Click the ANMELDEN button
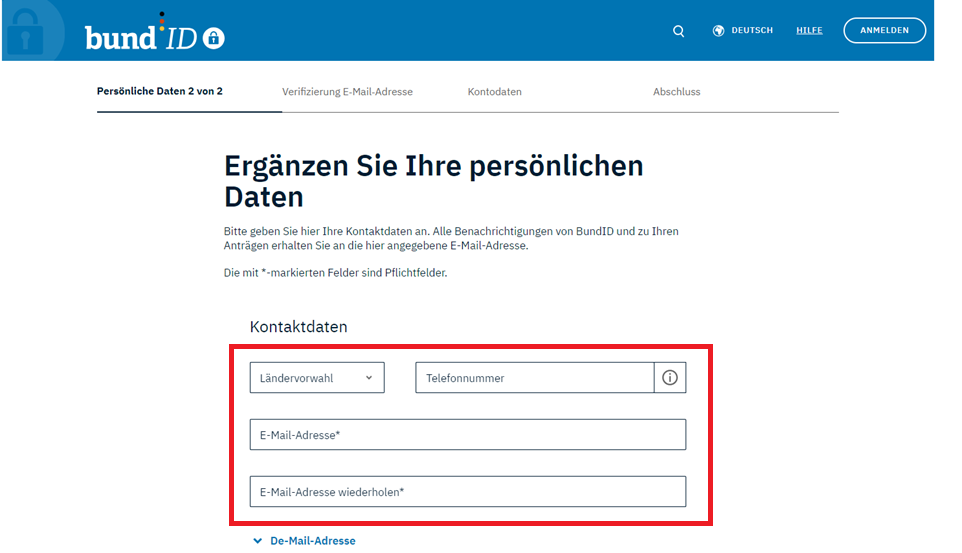Image resolution: width=962 pixels, height=553 pixels. (x=884, y=30)
